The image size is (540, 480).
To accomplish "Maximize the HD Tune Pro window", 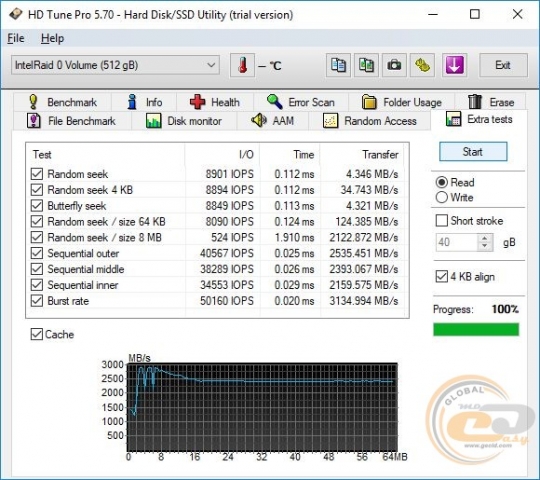I will pos(475,14).
